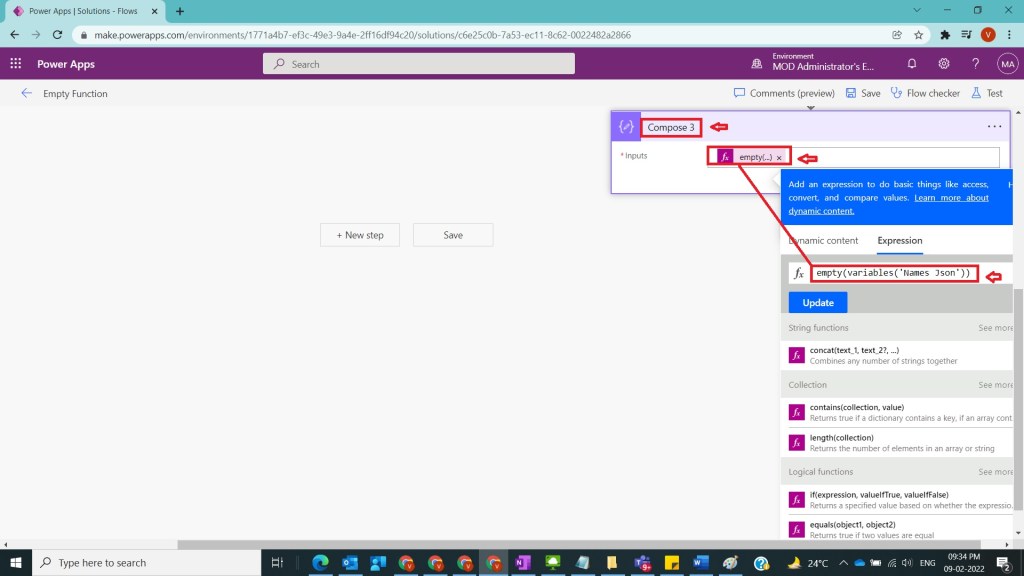
Task: Remove the empty(...) expression token
Action: tap(779, 158)
